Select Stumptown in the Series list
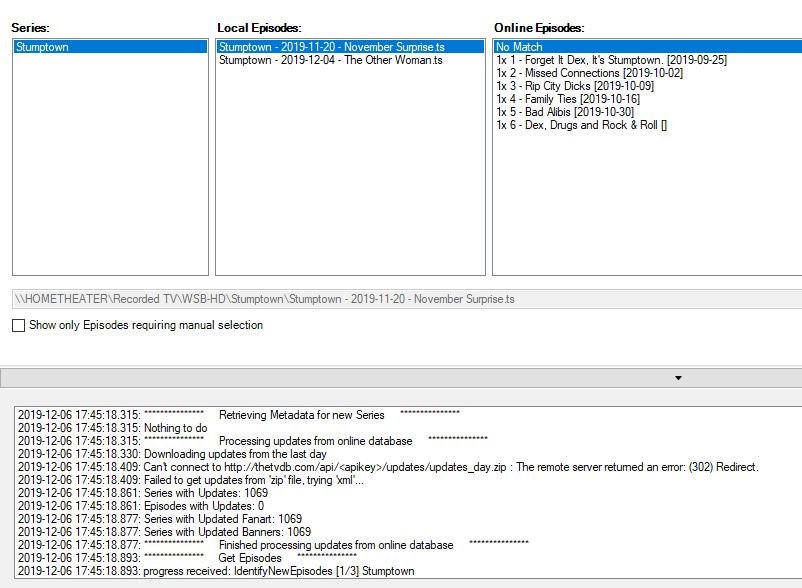 click(43, 47)
